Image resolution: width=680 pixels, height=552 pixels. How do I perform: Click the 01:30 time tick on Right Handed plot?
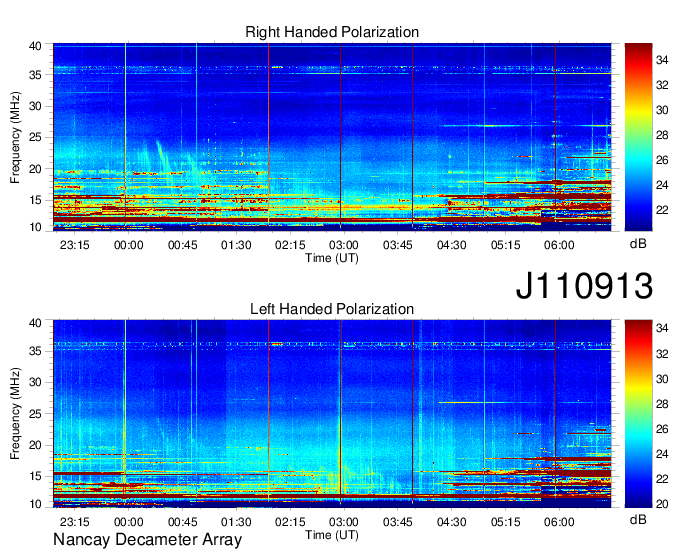(x=236, y=245)
